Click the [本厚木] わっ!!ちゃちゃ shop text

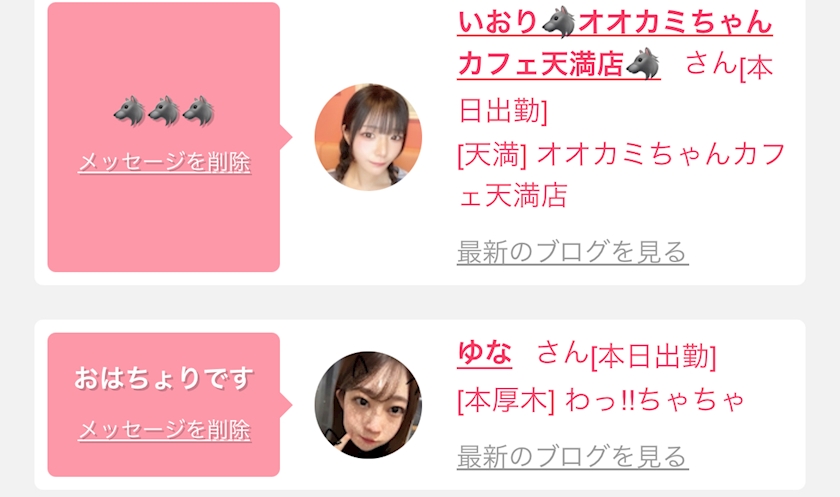601,400
